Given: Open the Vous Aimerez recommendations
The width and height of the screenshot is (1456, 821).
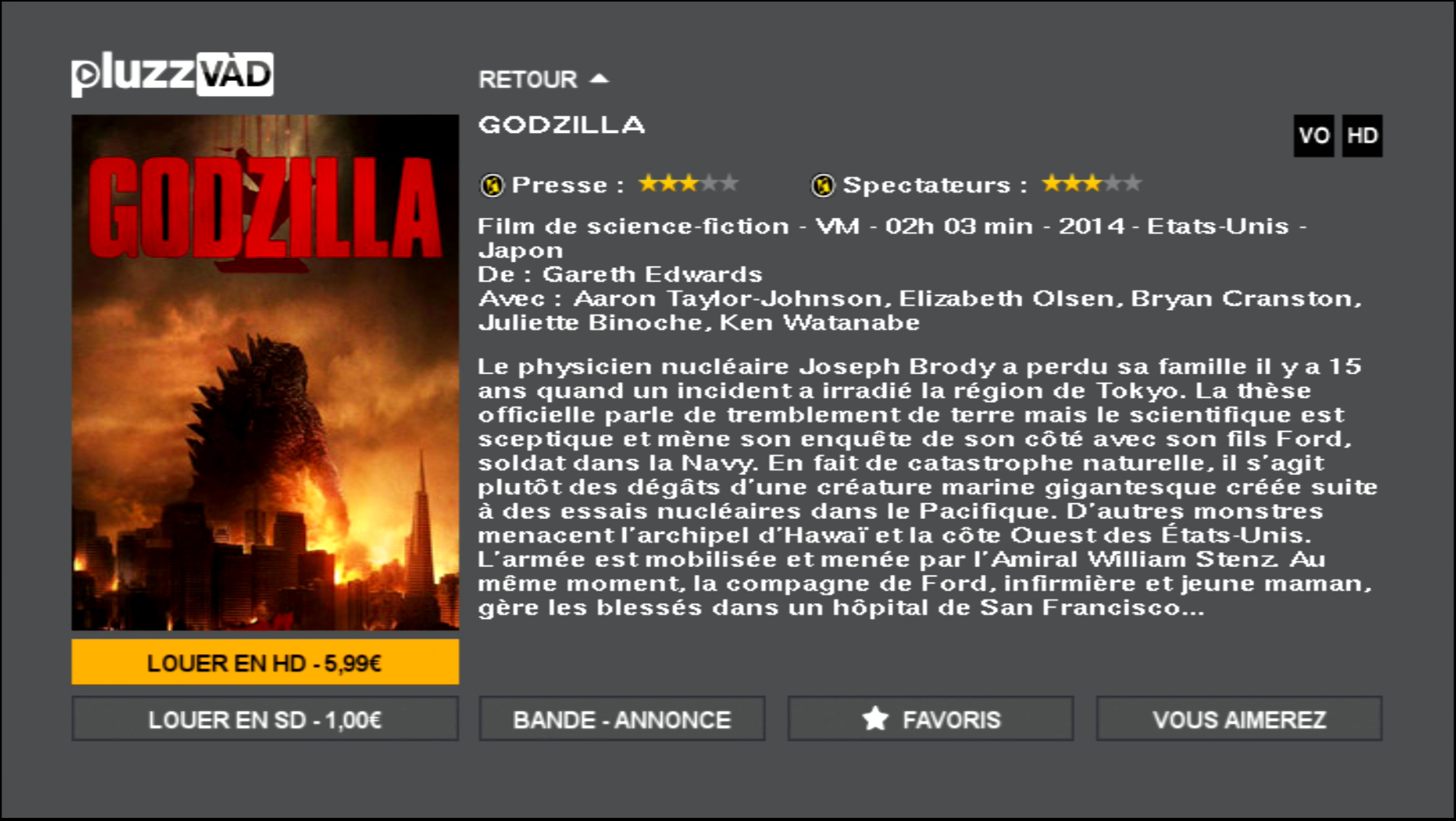Looking at the screenshot, I should [1239, 719].
